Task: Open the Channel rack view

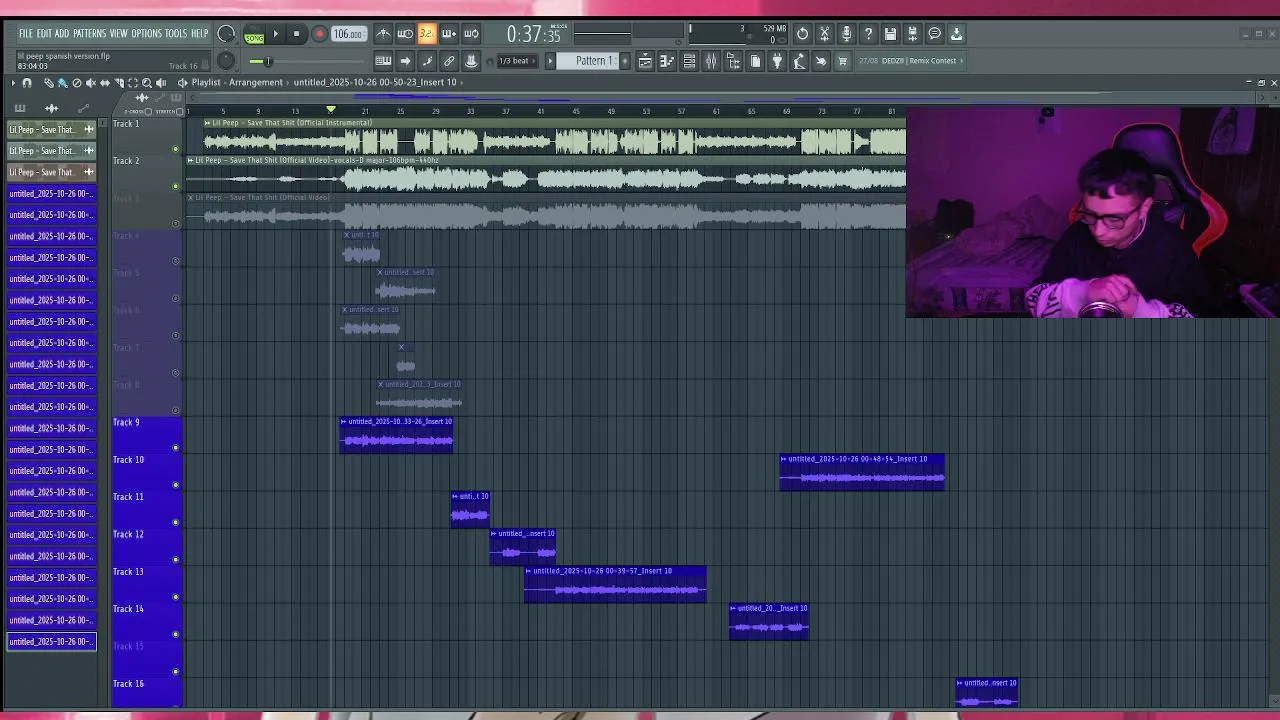Action: [689, 61]
